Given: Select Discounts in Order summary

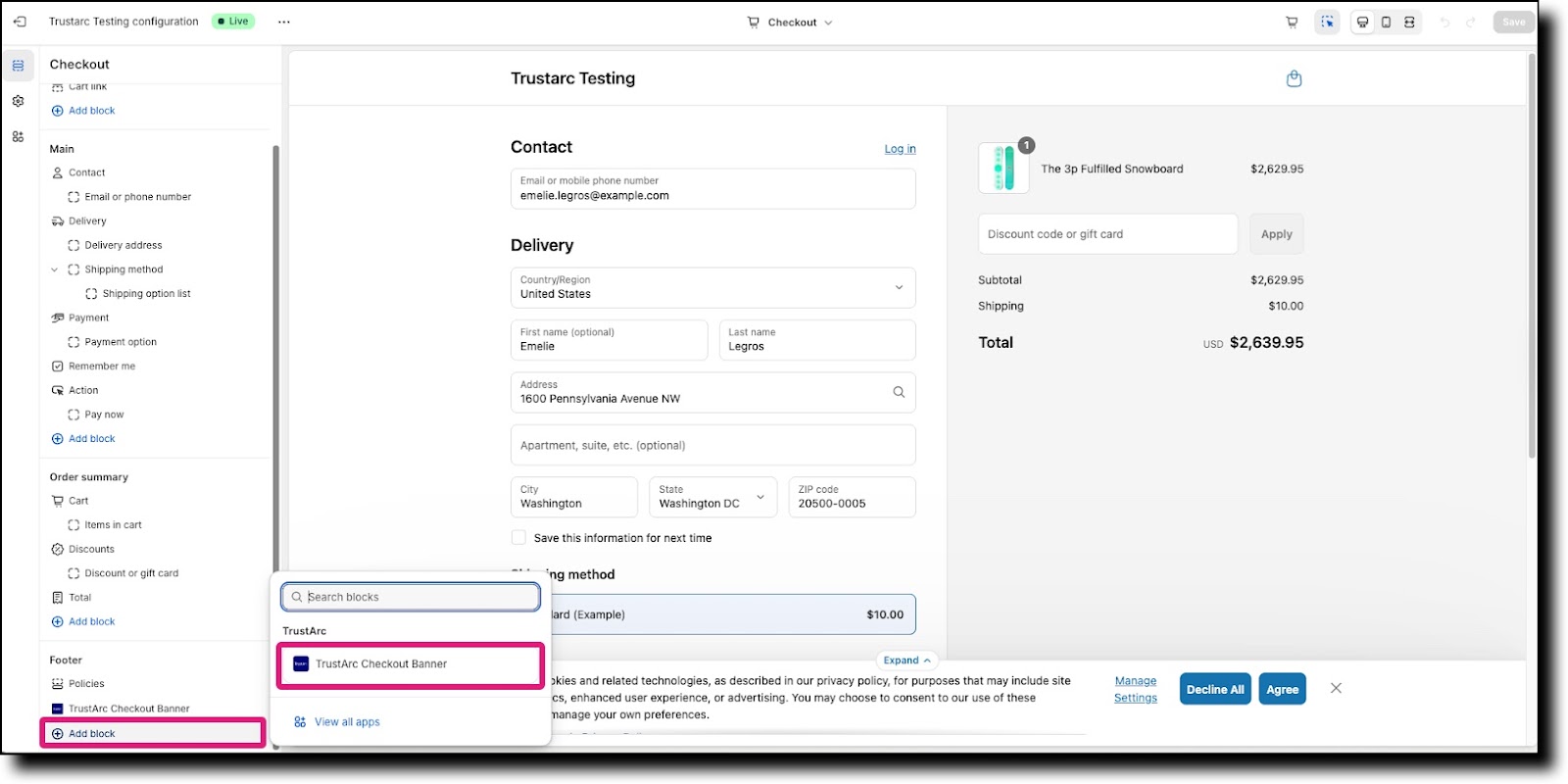Looking at the screenshot, I should point(91,549).
